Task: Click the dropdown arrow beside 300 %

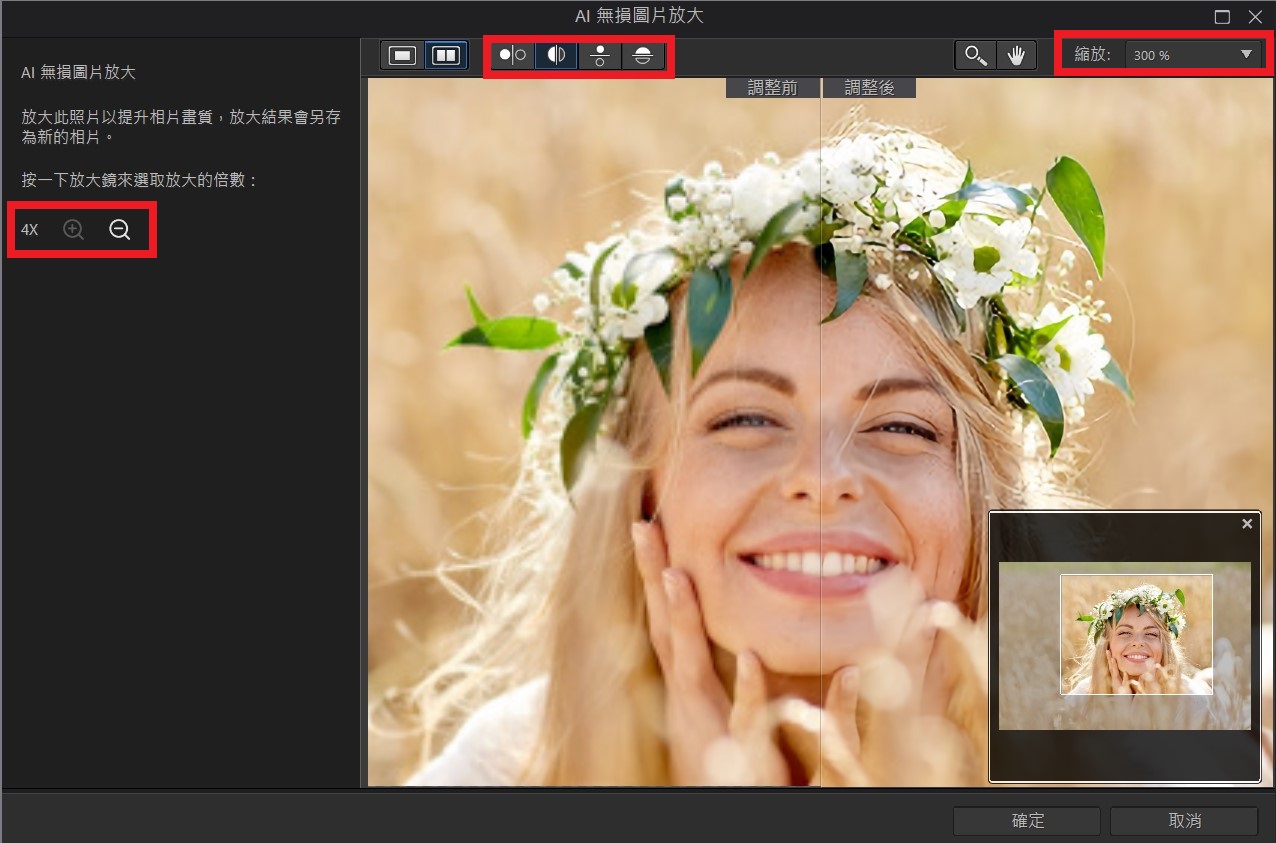Action: tap(1246, 55)
